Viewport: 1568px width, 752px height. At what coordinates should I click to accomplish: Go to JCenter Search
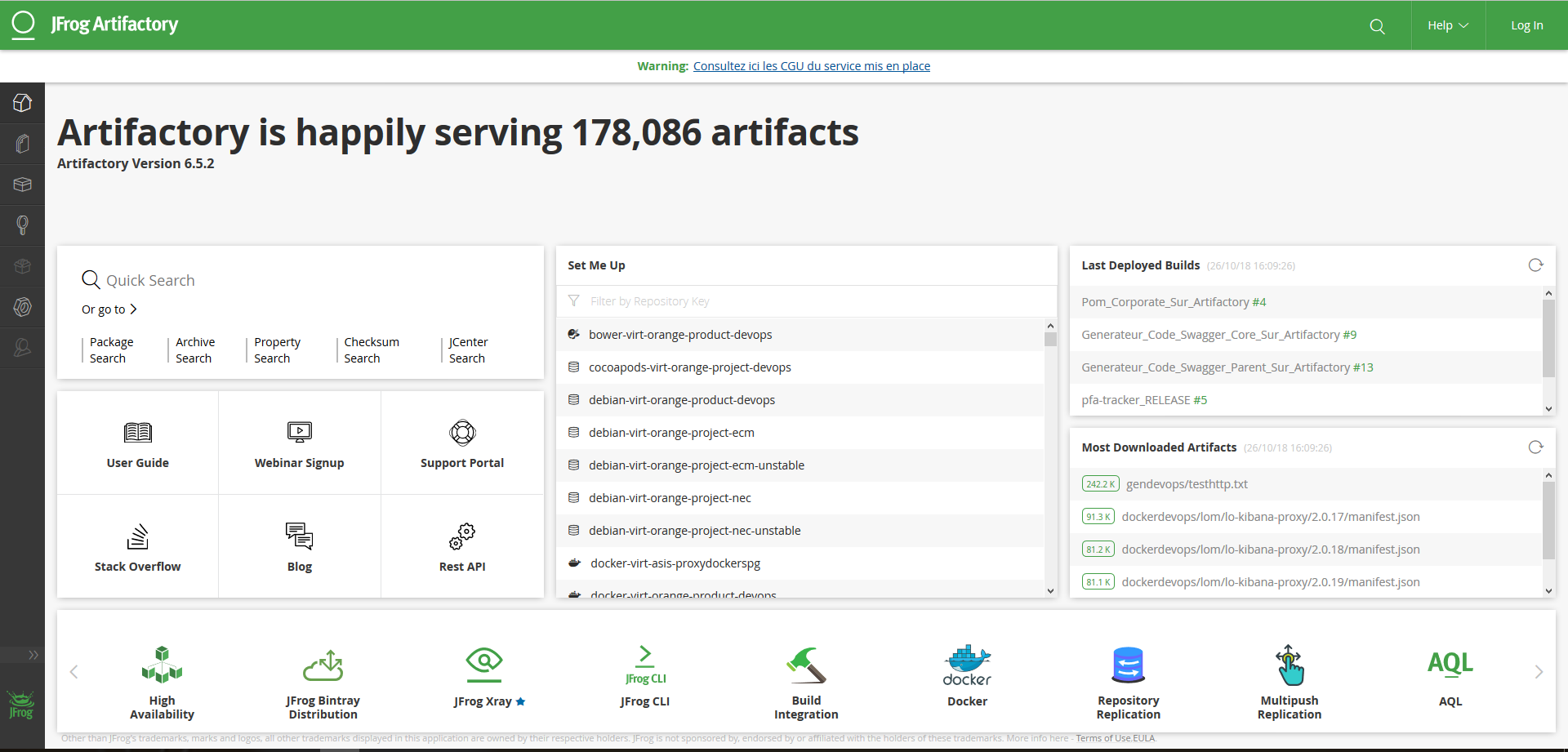pos(469,350)
